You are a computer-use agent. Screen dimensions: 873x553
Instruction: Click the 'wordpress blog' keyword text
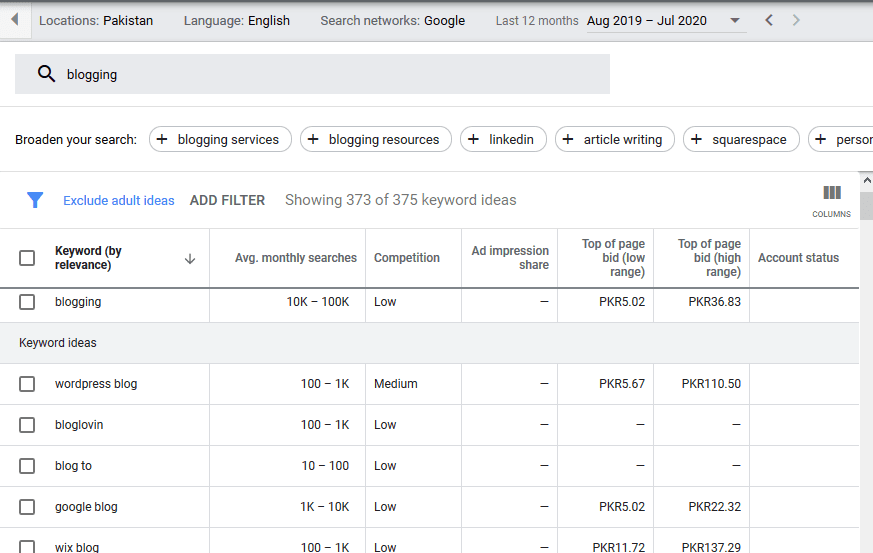tap(96, 384)
